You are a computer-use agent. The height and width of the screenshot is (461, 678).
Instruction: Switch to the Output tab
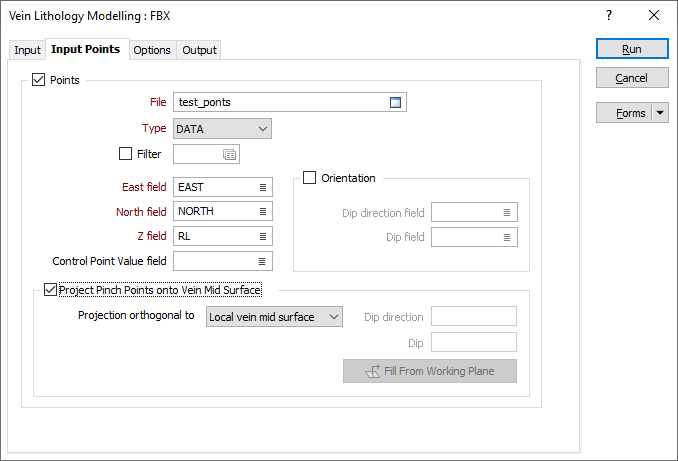pyautogui.click(x=199, y=50)
